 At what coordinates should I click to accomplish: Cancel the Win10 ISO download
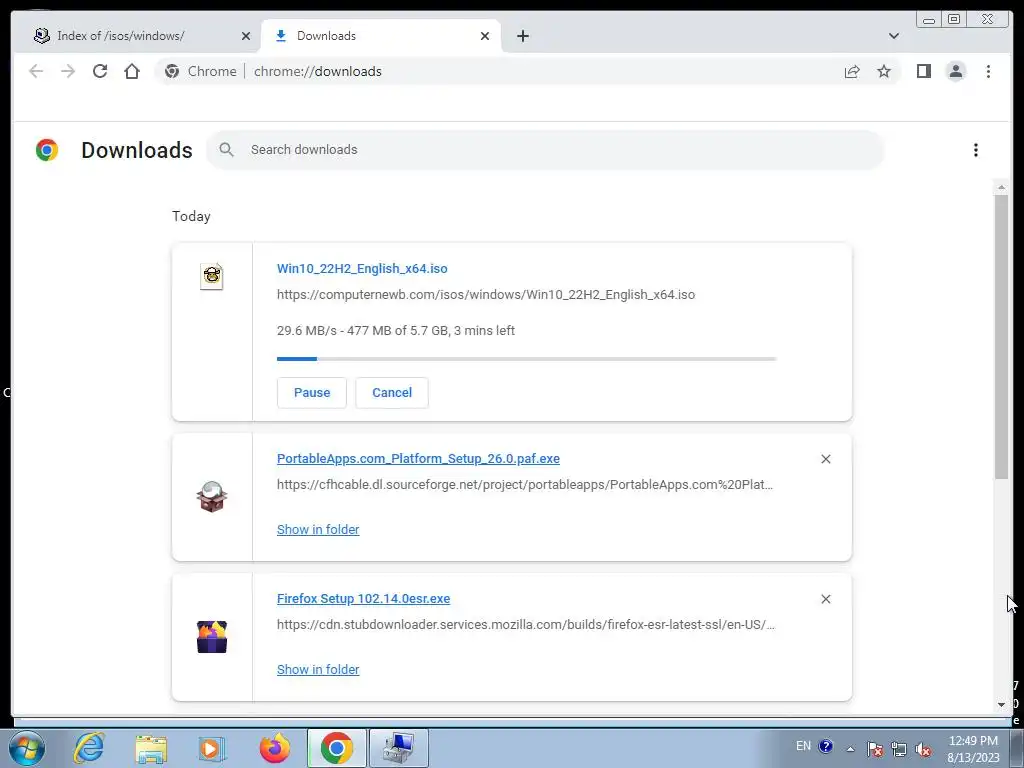[x=392, y=392]
